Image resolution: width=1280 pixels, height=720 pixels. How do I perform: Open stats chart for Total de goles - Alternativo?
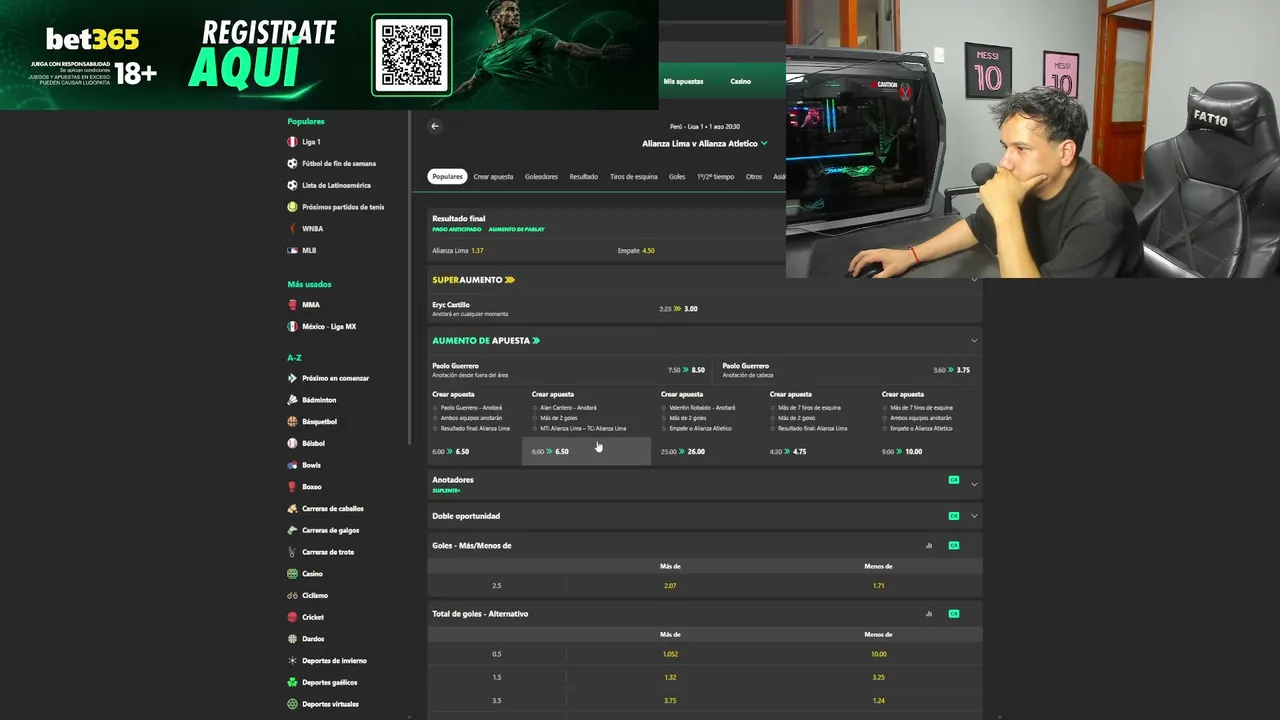pyautogui.click(x=929, y=614)
